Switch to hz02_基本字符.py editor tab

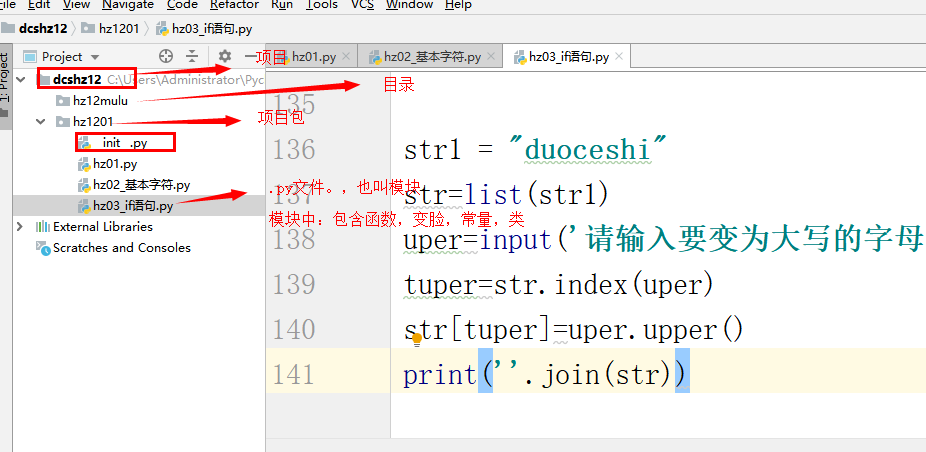pyautogui.click(x=432, y=57)
